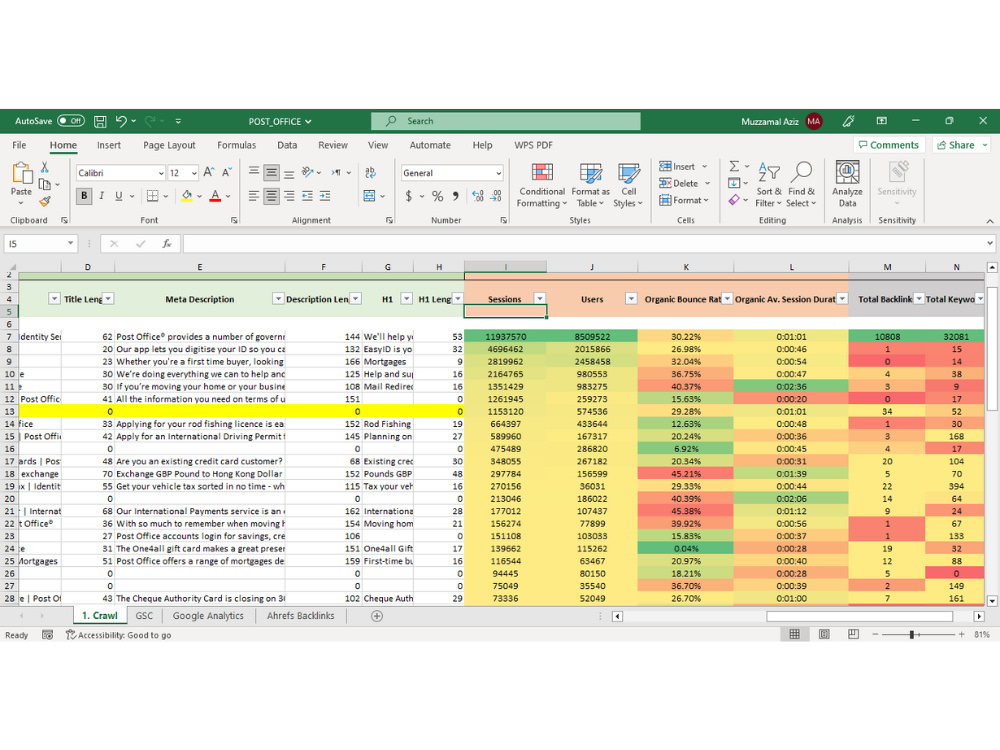Open Sort & Filter menu
The width and height of the screenshot is (1000, 750).
(768, 185)
